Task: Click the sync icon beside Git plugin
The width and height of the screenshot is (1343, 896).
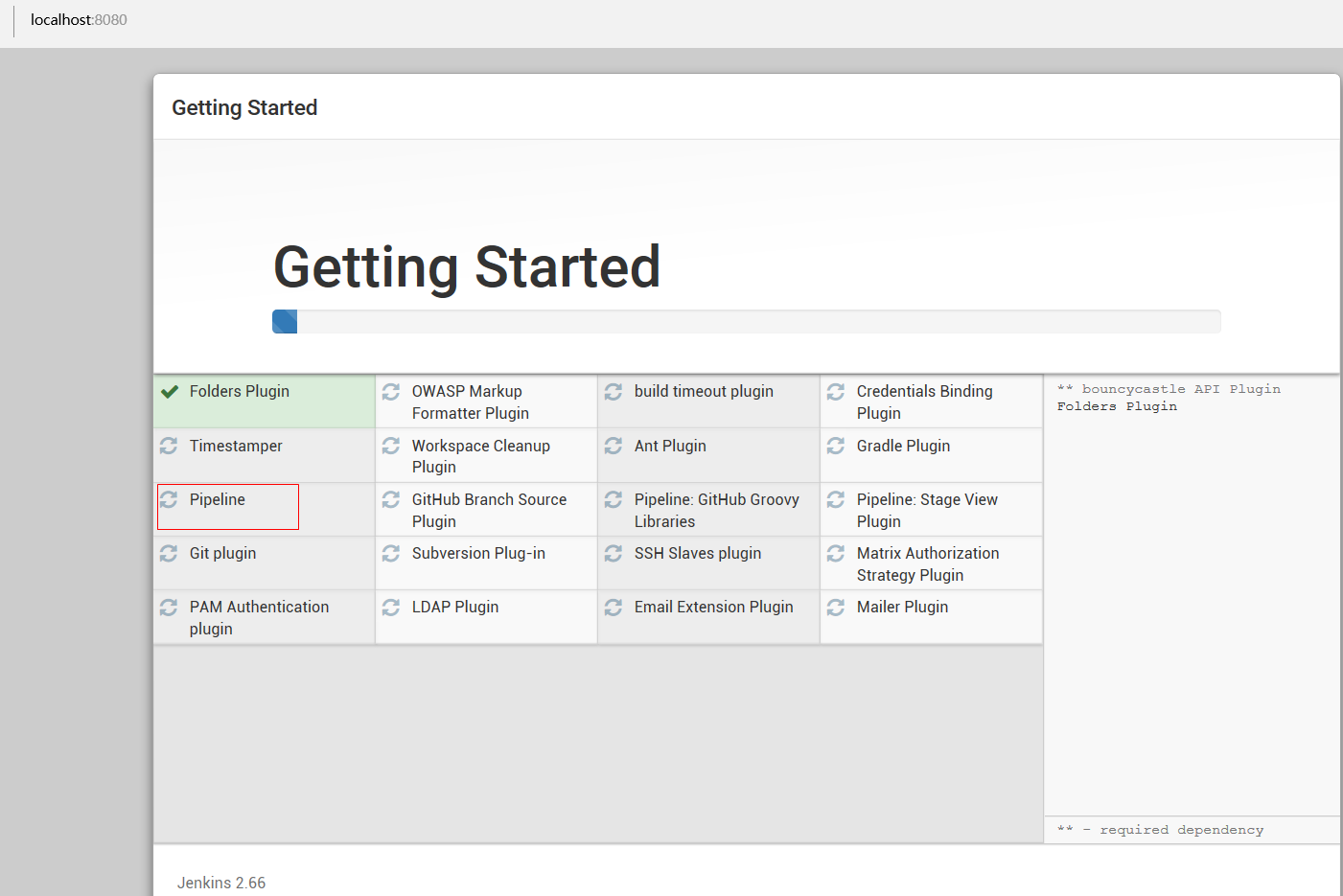Action: click(x=169, y=553)
